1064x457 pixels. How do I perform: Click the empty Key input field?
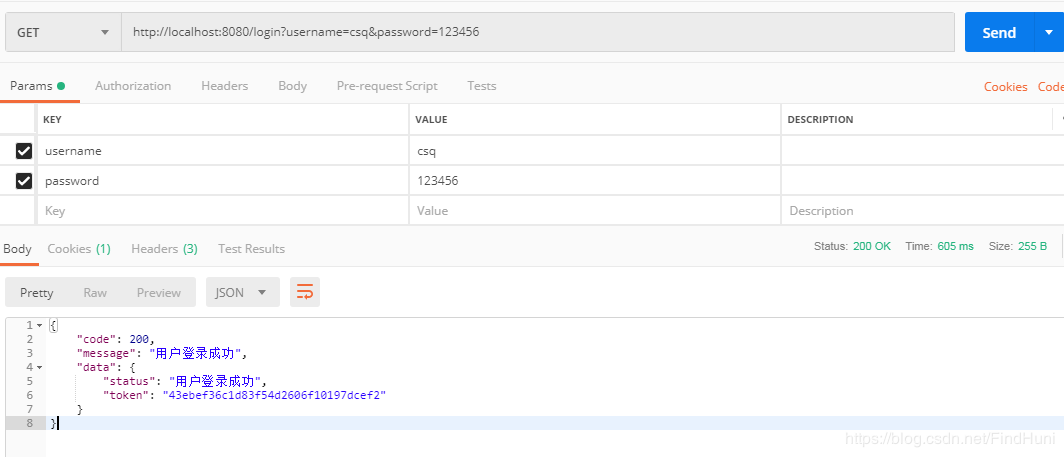tap(222, 211)
